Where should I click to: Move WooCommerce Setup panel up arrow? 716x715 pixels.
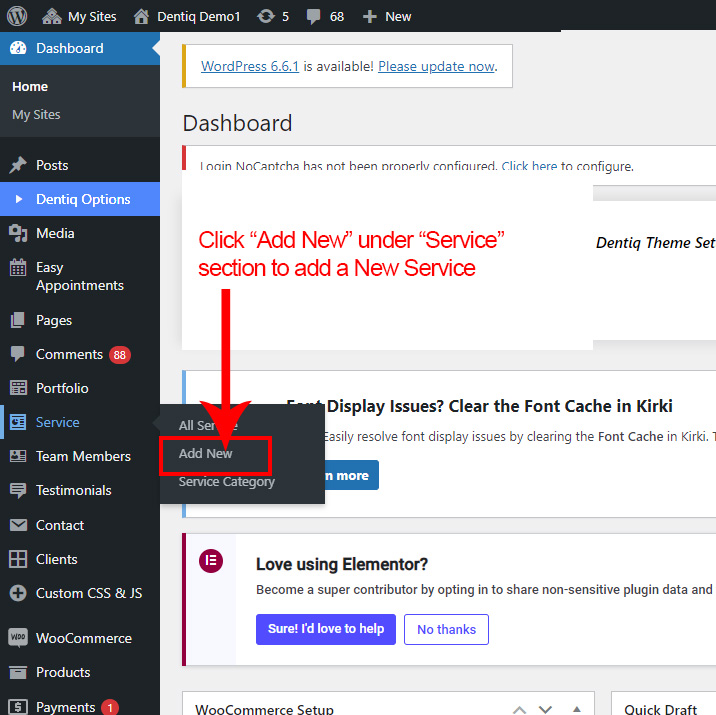coord(519,709)
